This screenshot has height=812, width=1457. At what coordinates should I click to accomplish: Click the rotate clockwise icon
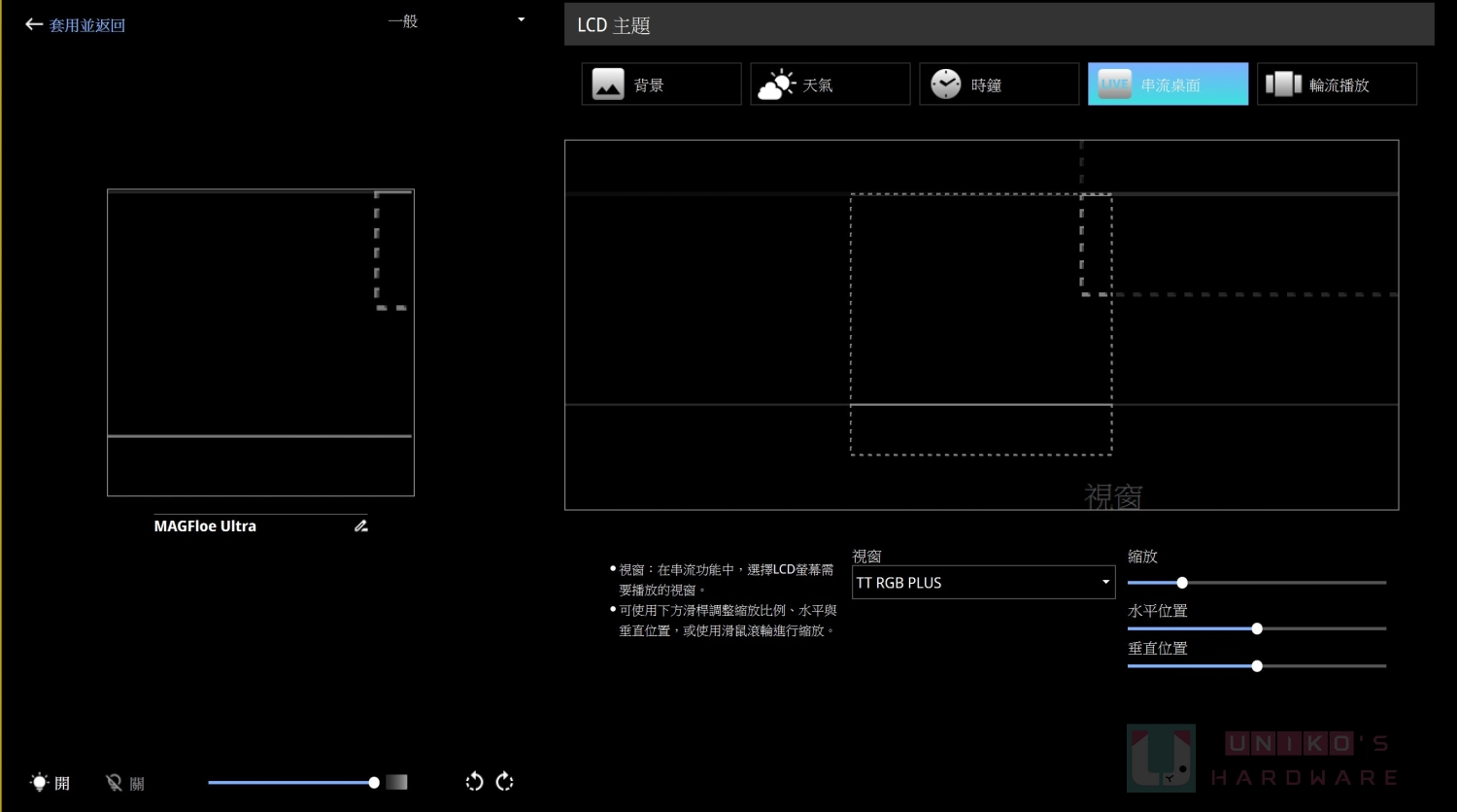(x=505, y=782)
